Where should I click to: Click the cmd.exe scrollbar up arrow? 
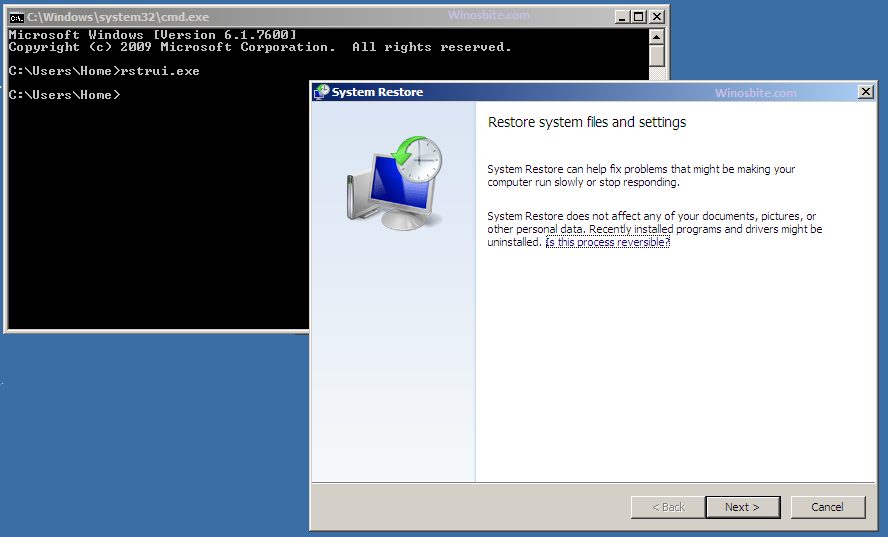click(656, 37)
